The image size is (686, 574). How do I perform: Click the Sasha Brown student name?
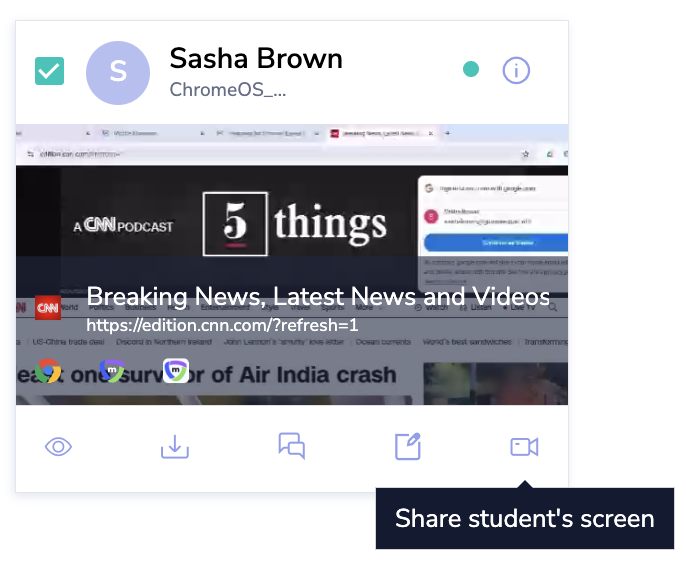click(x=256, y=58)
